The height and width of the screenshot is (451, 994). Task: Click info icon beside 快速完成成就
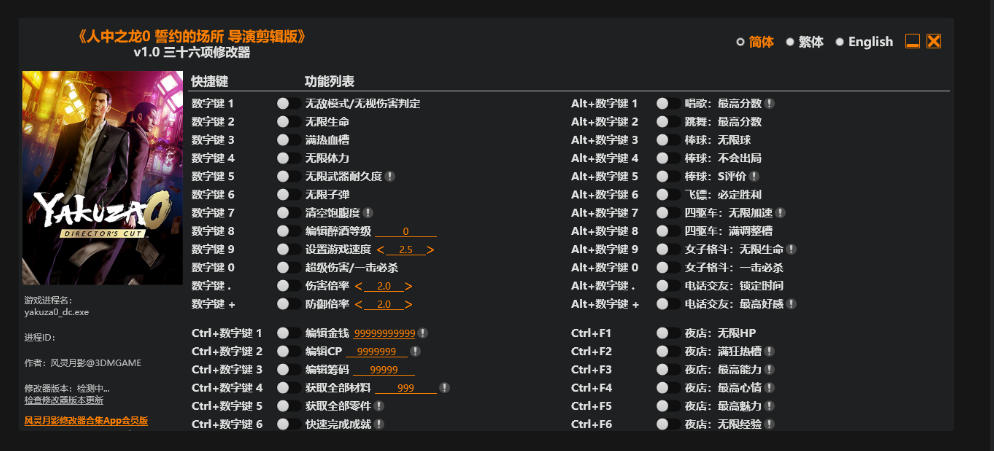point(378,424)
